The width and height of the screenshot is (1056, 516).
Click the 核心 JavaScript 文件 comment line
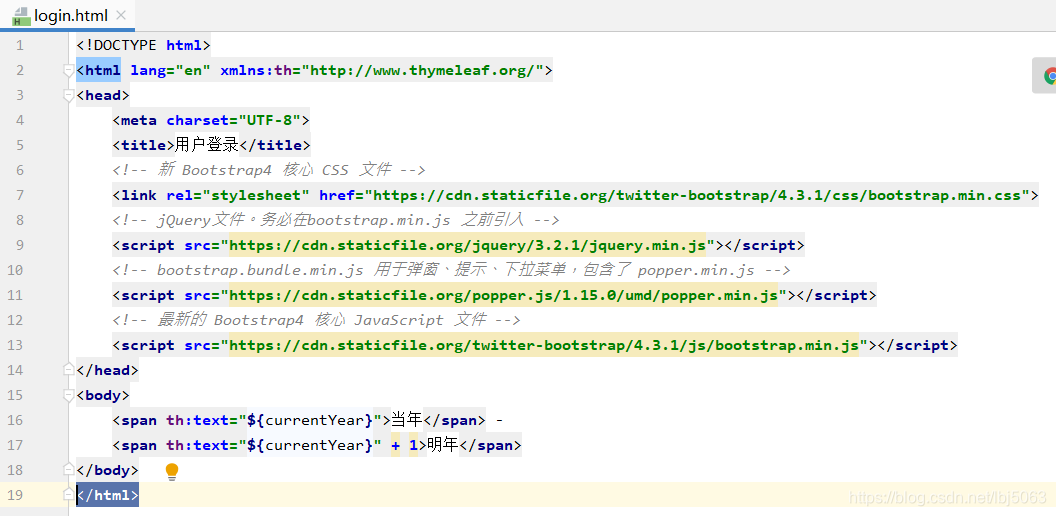316,320
